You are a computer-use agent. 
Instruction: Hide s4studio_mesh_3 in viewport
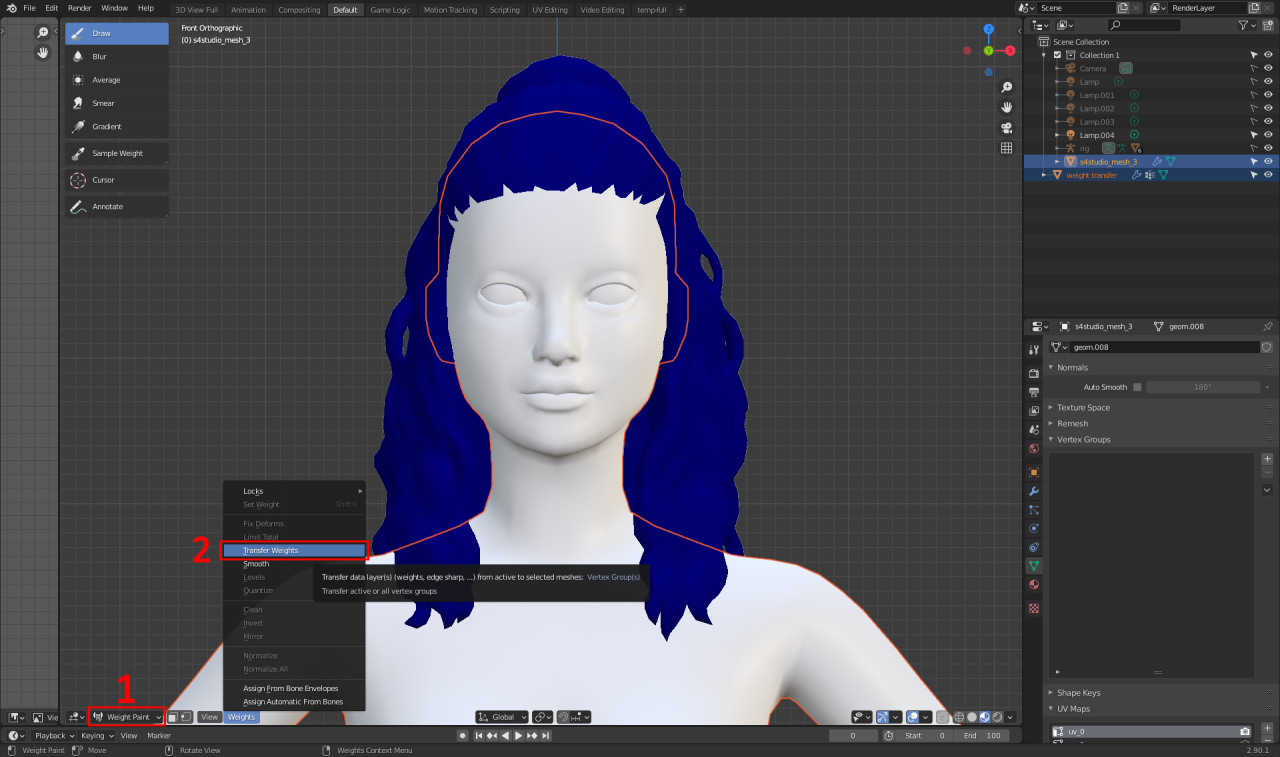(1268, 161)
